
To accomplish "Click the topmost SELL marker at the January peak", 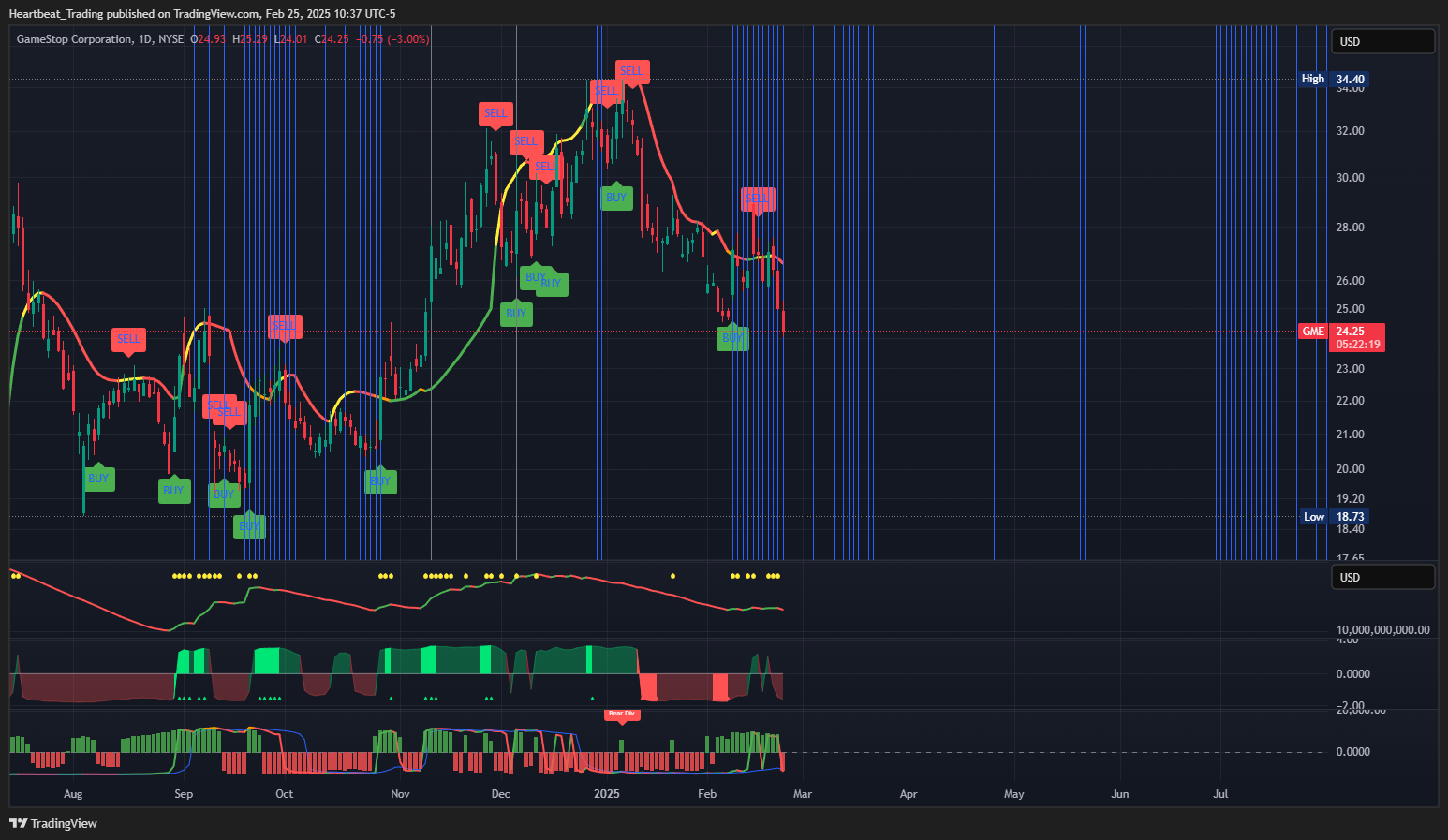I will point(632,71).
